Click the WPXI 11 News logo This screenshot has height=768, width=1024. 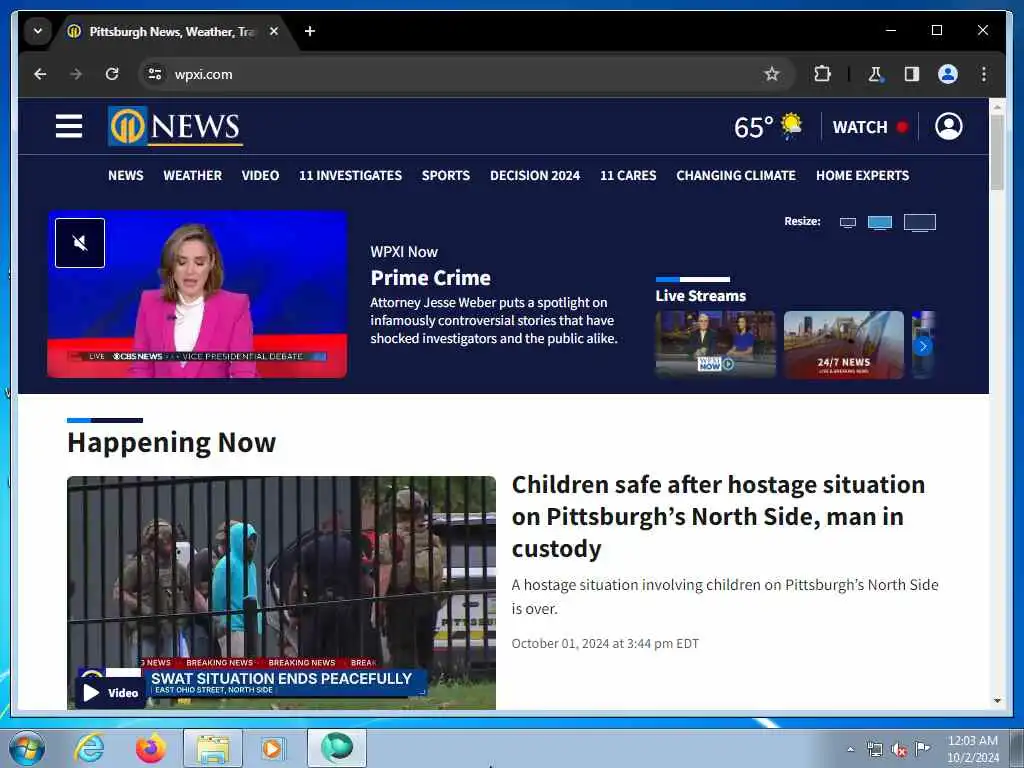click(175, 126)
